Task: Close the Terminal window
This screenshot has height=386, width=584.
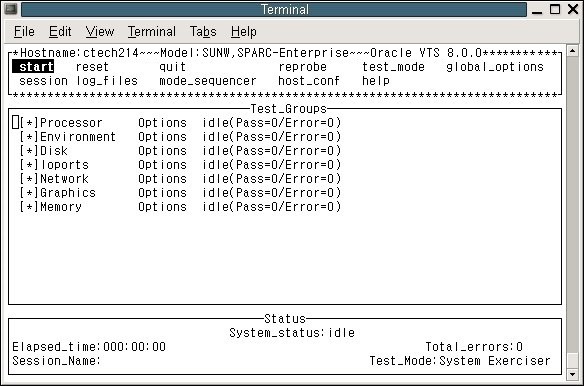Action: point(573,9)
